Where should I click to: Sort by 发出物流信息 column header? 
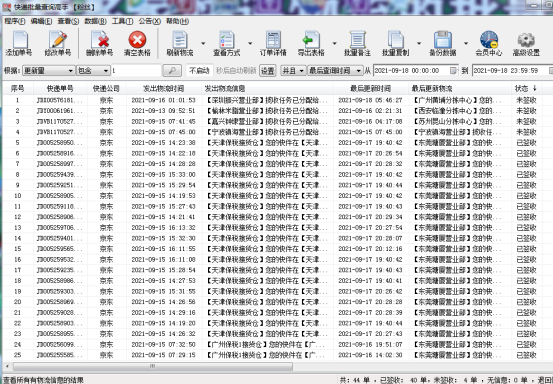tap(267, 89)
